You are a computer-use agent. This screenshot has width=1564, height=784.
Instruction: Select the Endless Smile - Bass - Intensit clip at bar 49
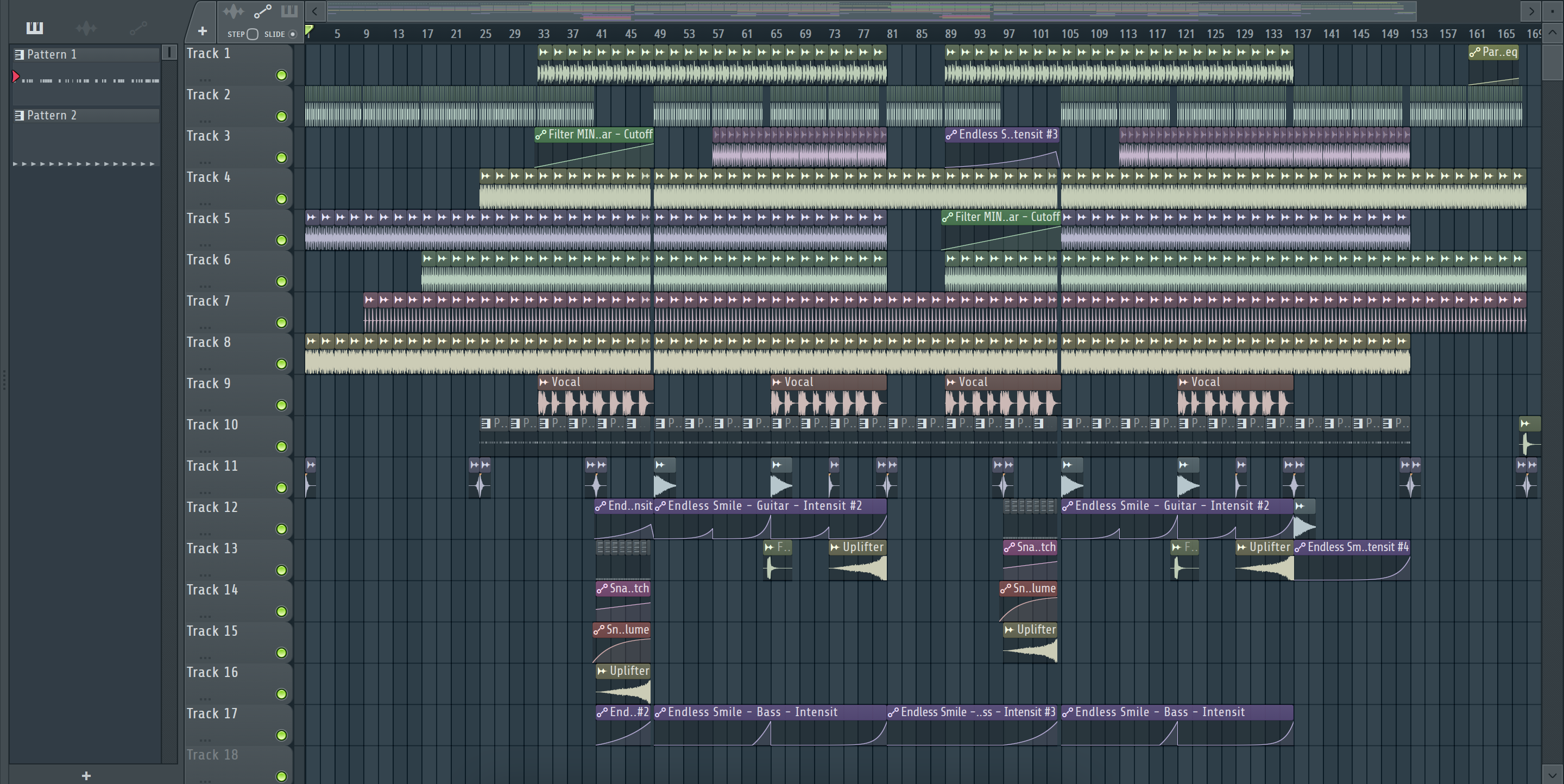click(x=770, y=724)
